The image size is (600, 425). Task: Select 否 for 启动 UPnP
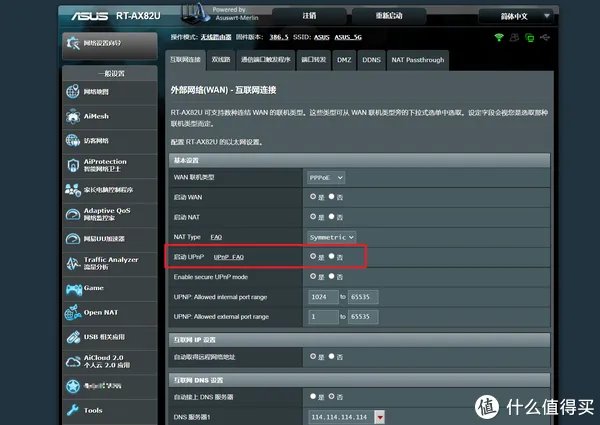point(331,256)
